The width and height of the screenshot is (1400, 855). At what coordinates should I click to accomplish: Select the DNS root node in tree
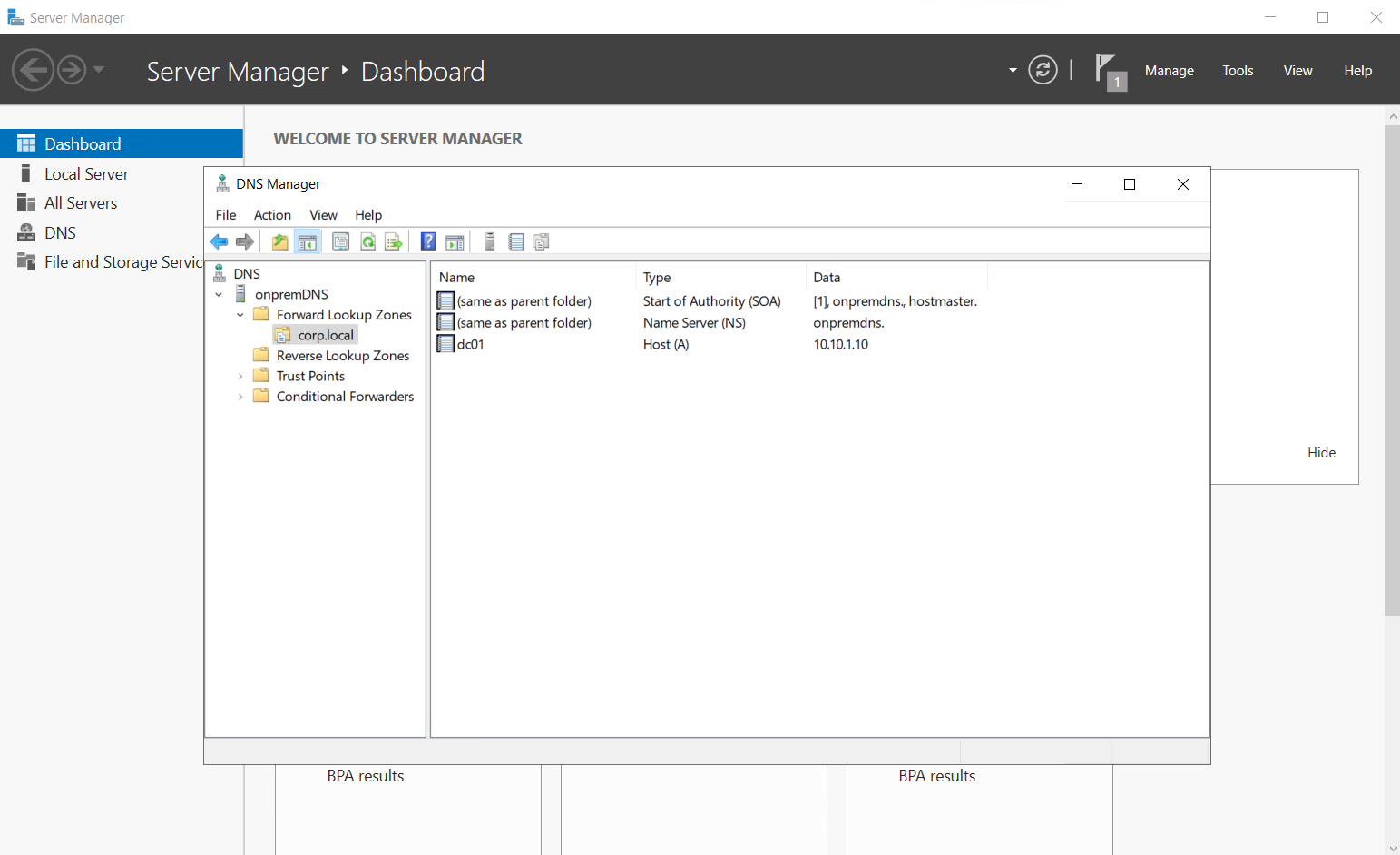pos(247,273)
